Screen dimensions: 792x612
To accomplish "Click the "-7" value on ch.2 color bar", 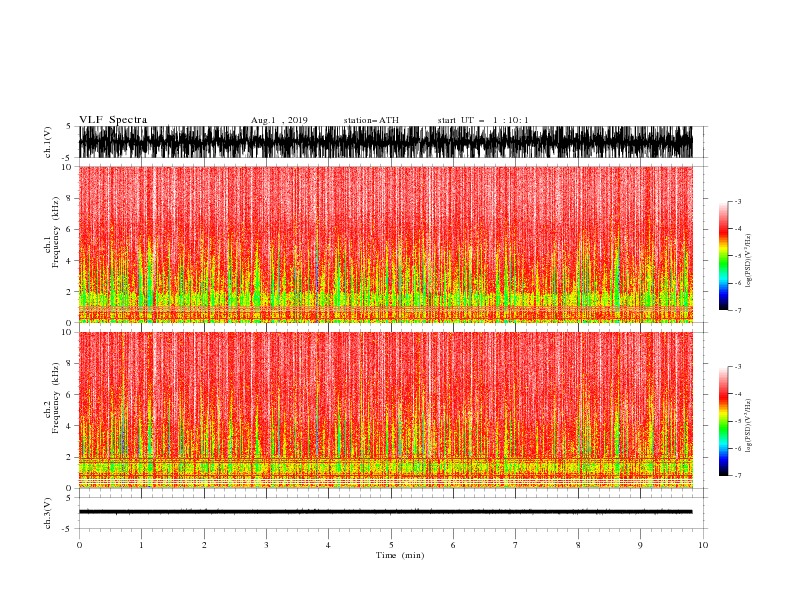I will [738, 476].
